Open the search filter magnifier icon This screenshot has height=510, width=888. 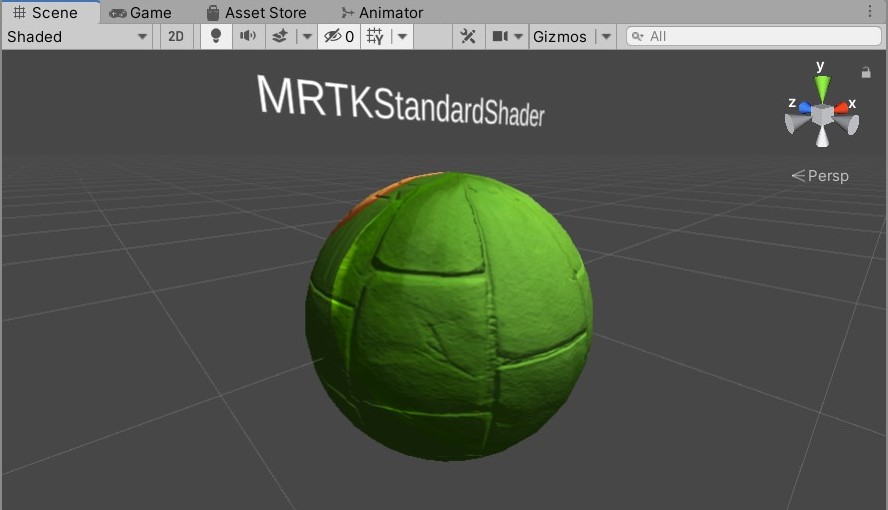coord(637,37)
